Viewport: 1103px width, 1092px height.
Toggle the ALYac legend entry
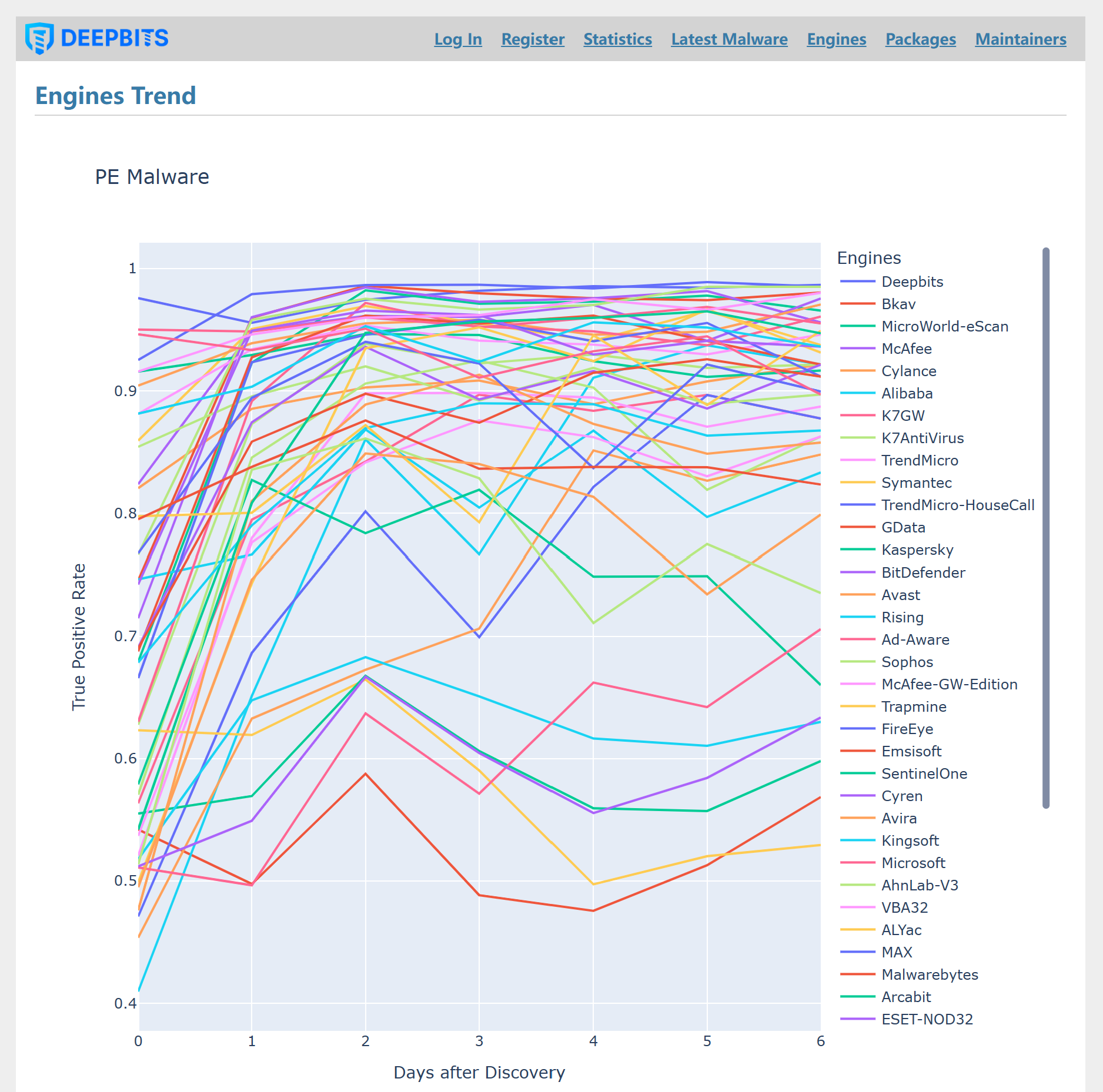(x=881, y=930)
